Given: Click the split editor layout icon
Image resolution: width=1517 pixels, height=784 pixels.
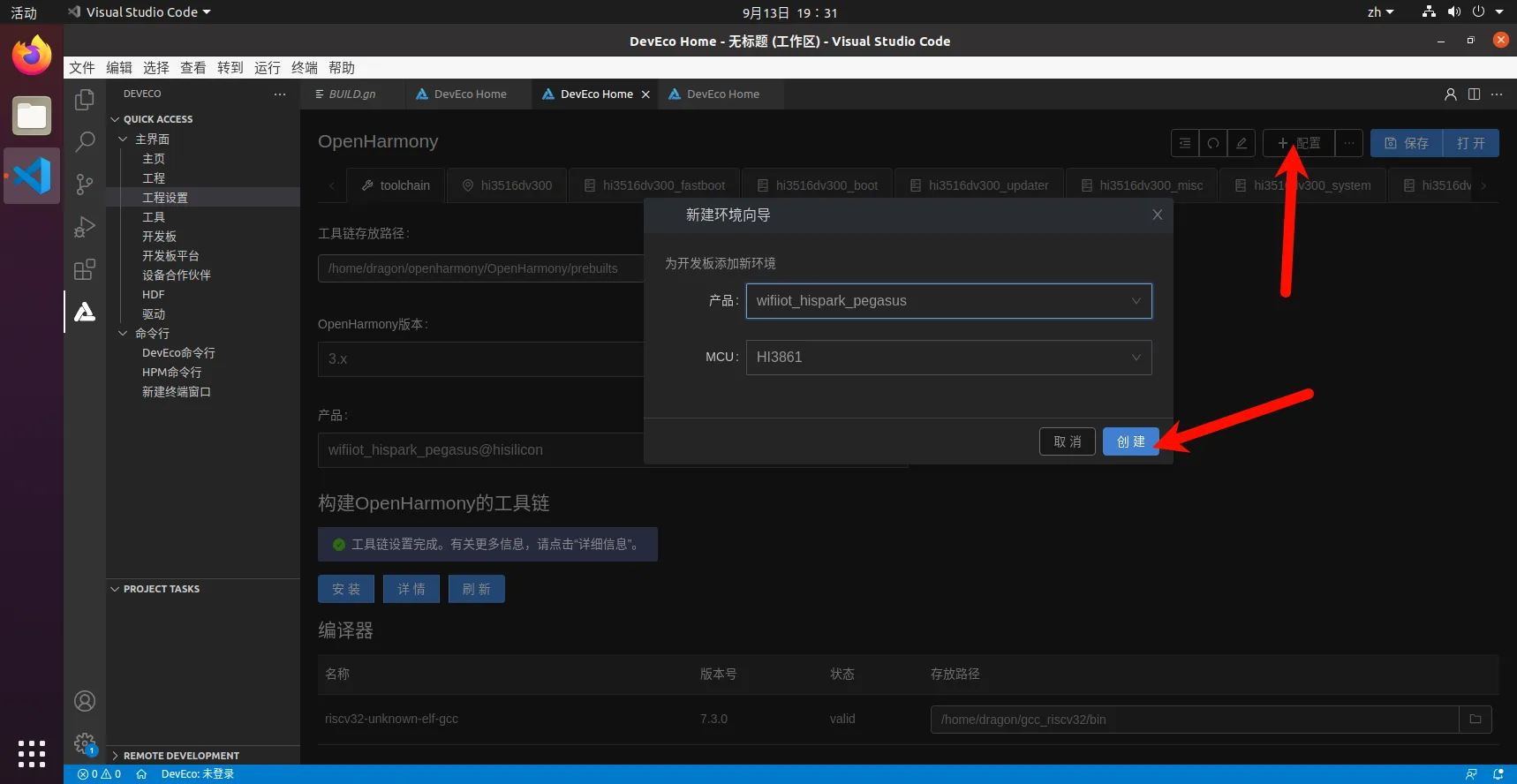Looking at the screenshot, I should [x=1474, y=94].
